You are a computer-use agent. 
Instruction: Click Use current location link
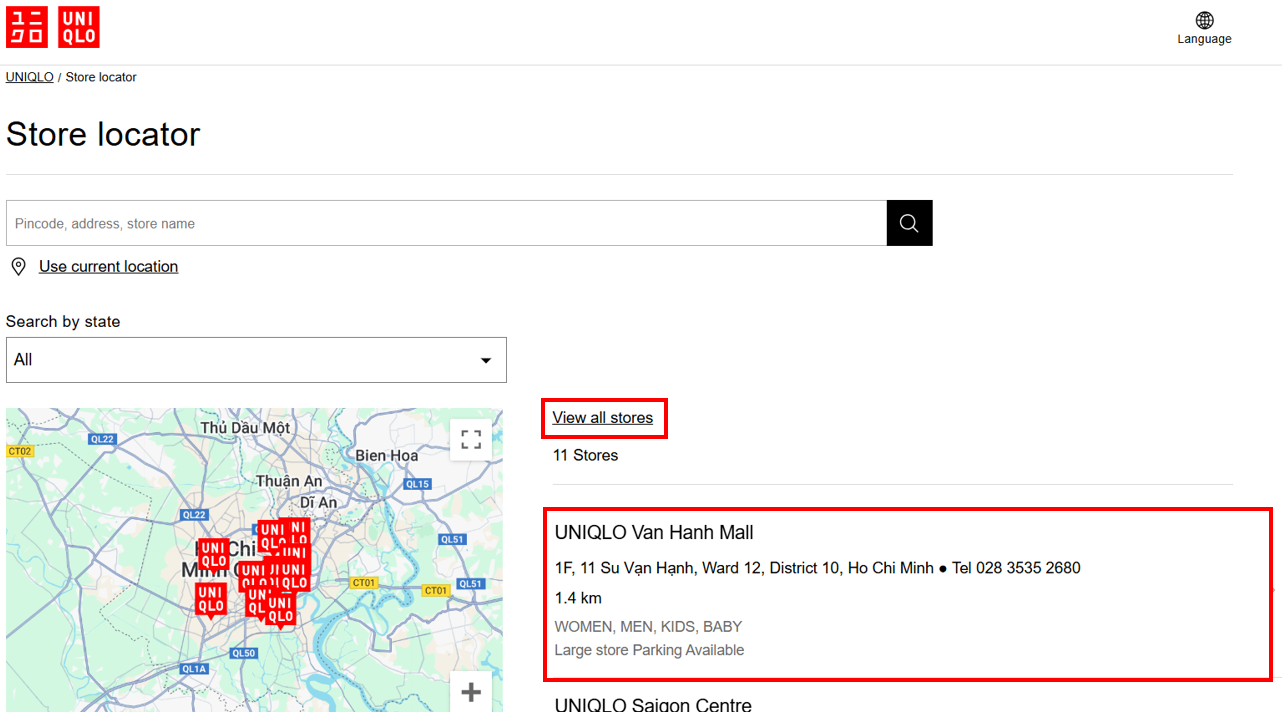coord(108,266)
